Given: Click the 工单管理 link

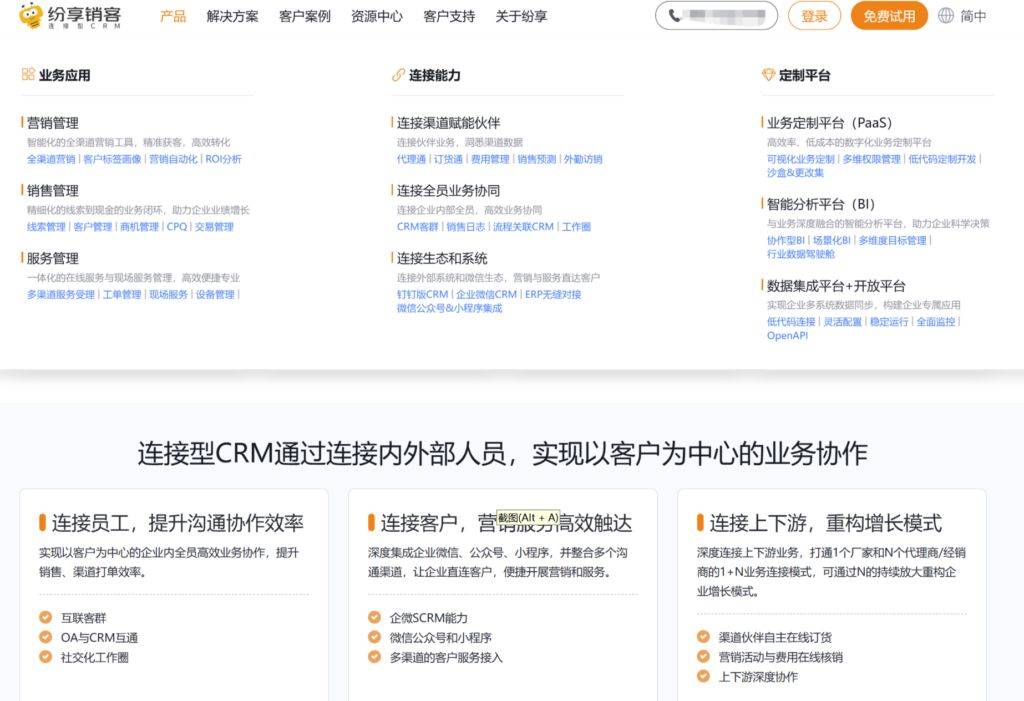Looking at the screenshot, I should pyautogui.click(x=122, y=295).
